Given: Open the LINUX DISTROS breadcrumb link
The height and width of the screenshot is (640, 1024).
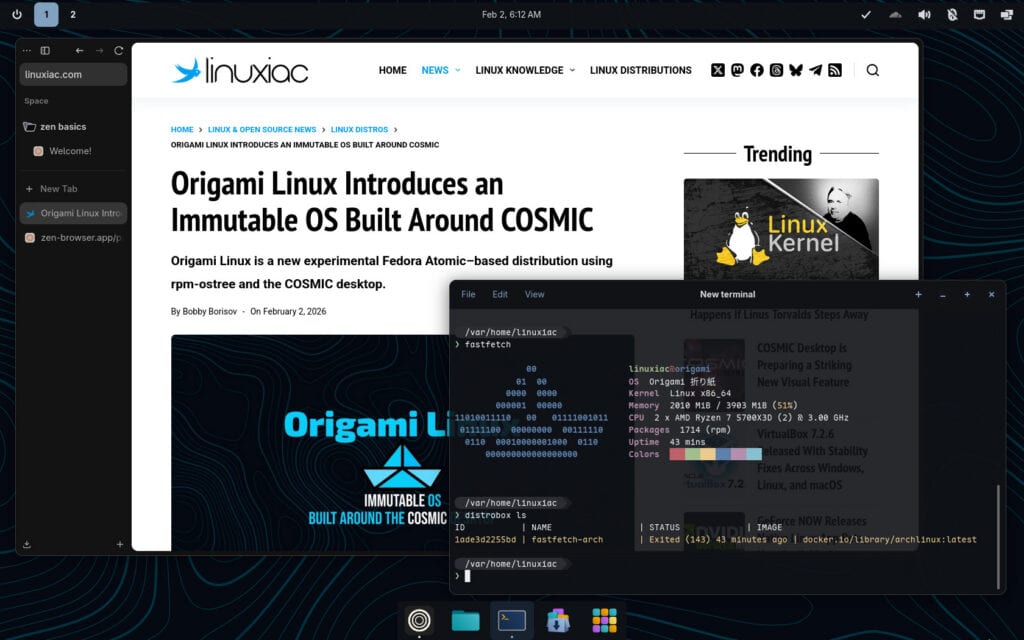Looking at the screenshot, I should click(359, 129).
